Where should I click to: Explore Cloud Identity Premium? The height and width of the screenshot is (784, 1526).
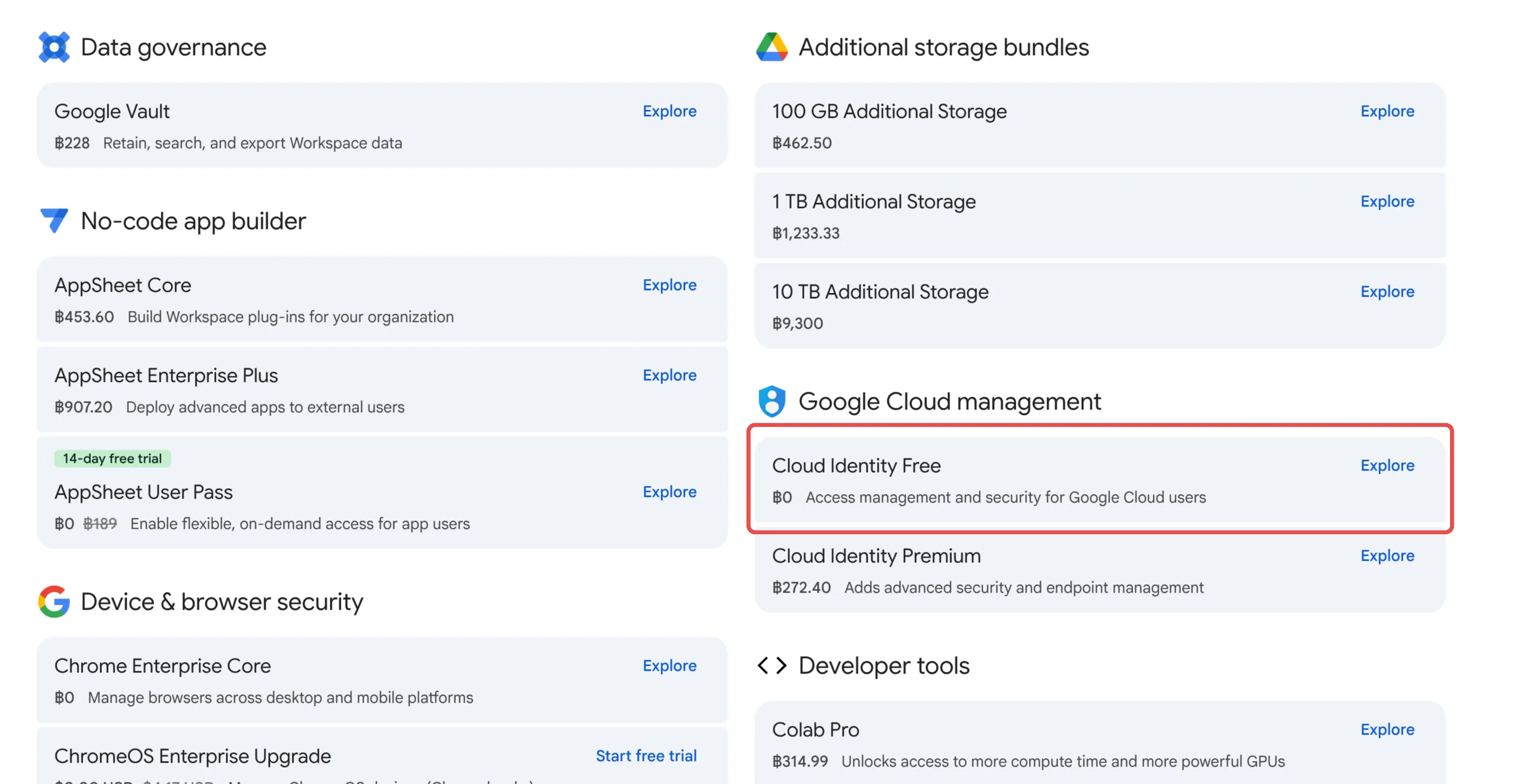(1387, 556)
